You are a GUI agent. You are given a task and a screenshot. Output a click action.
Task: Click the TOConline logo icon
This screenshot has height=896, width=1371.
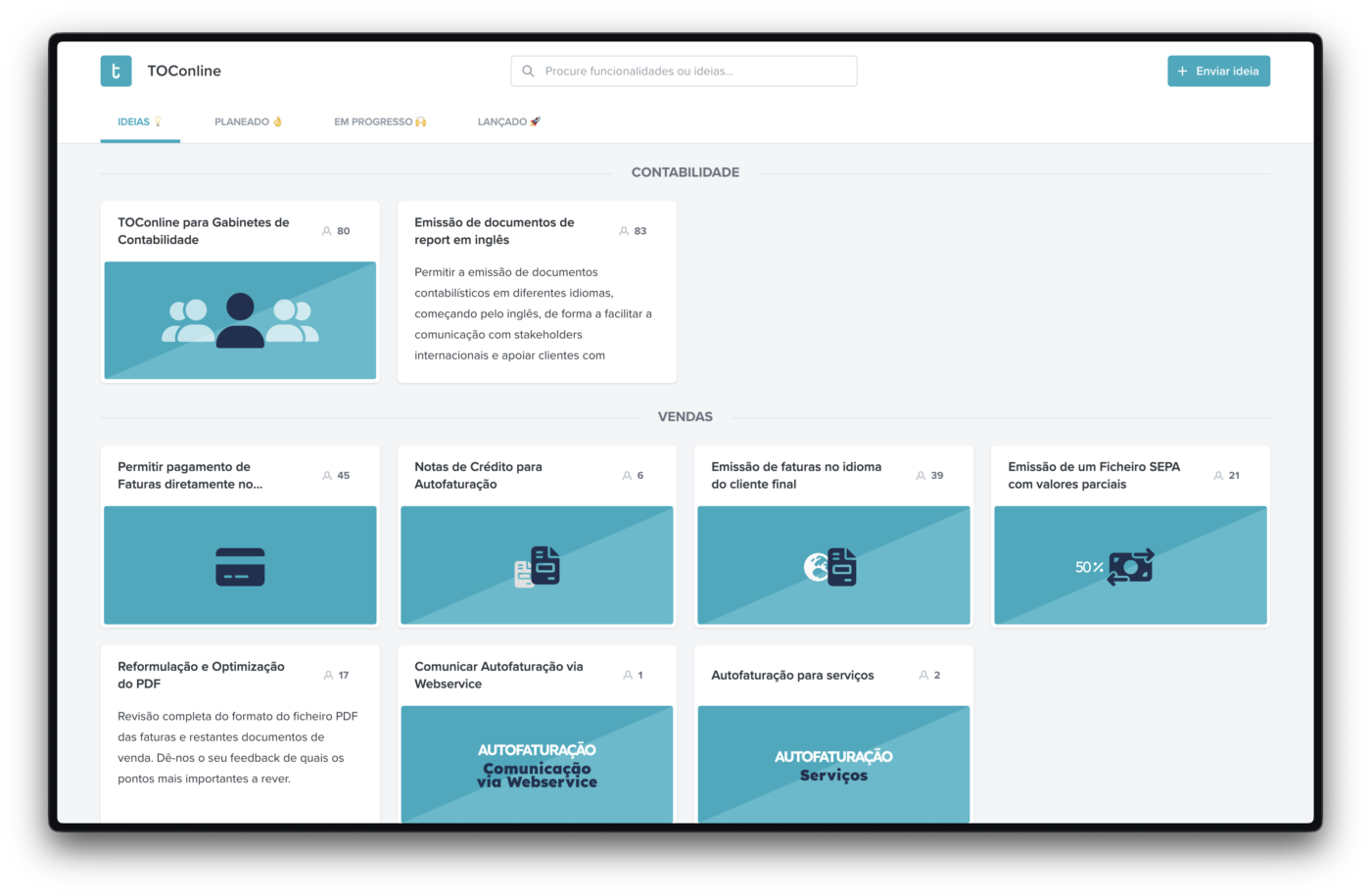(116, 71)
